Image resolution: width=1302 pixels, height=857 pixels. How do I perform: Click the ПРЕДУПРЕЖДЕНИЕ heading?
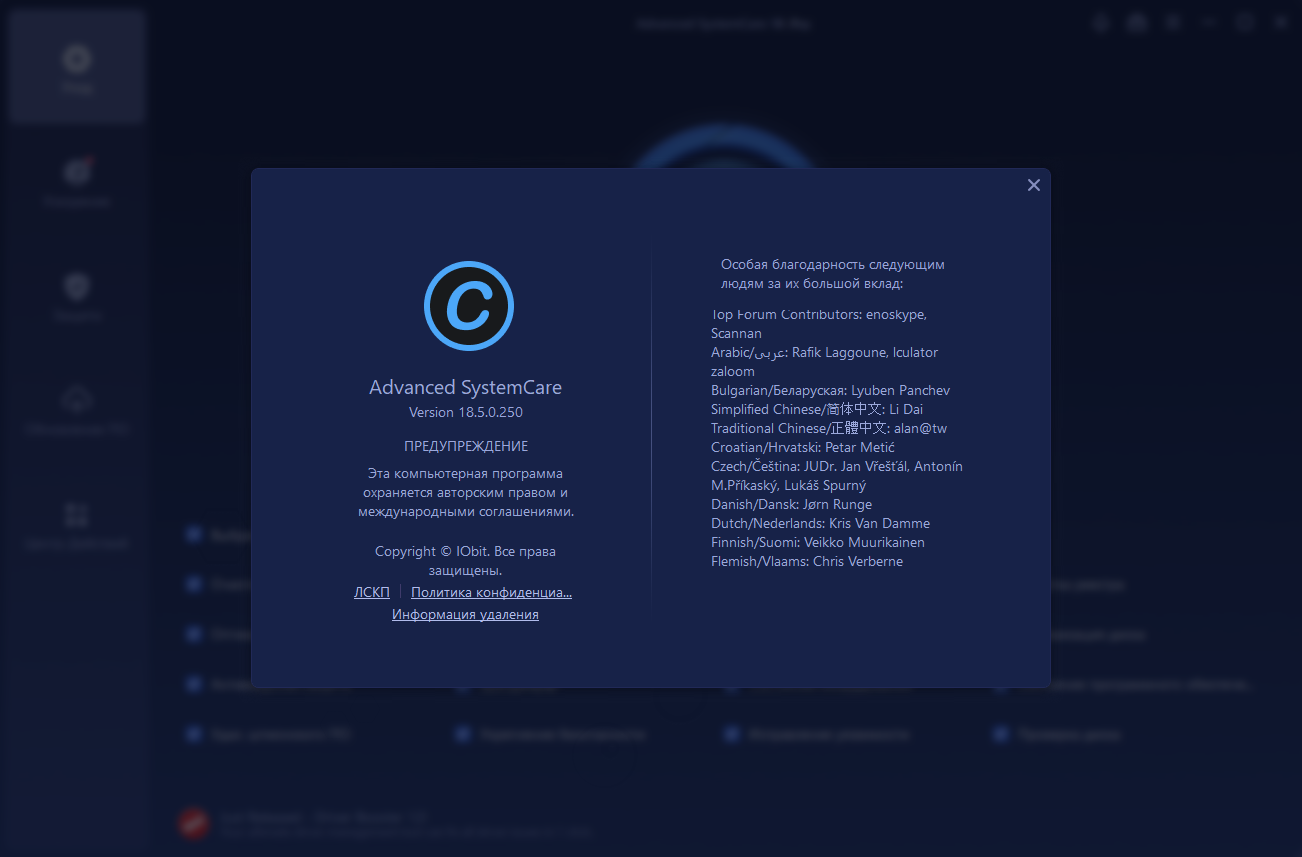point(466,446)
